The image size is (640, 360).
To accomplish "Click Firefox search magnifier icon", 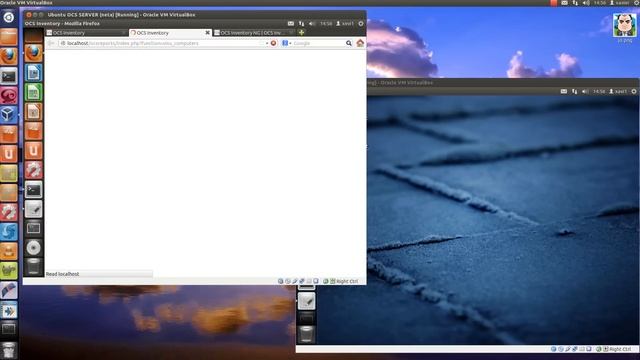I will pyautogui.click(x=349, y=43).
